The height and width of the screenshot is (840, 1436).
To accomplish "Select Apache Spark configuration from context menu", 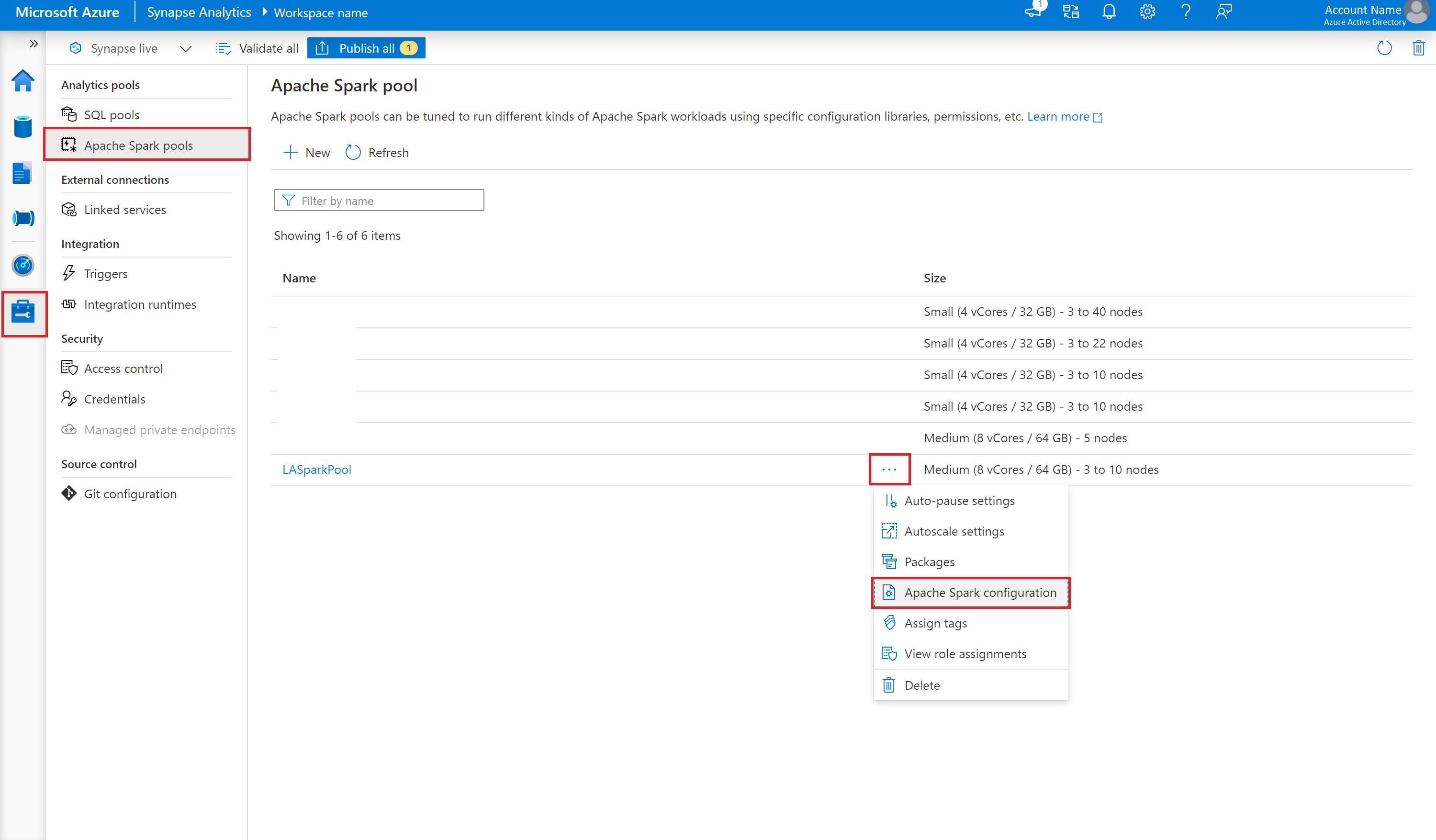I will pos(981,592).
